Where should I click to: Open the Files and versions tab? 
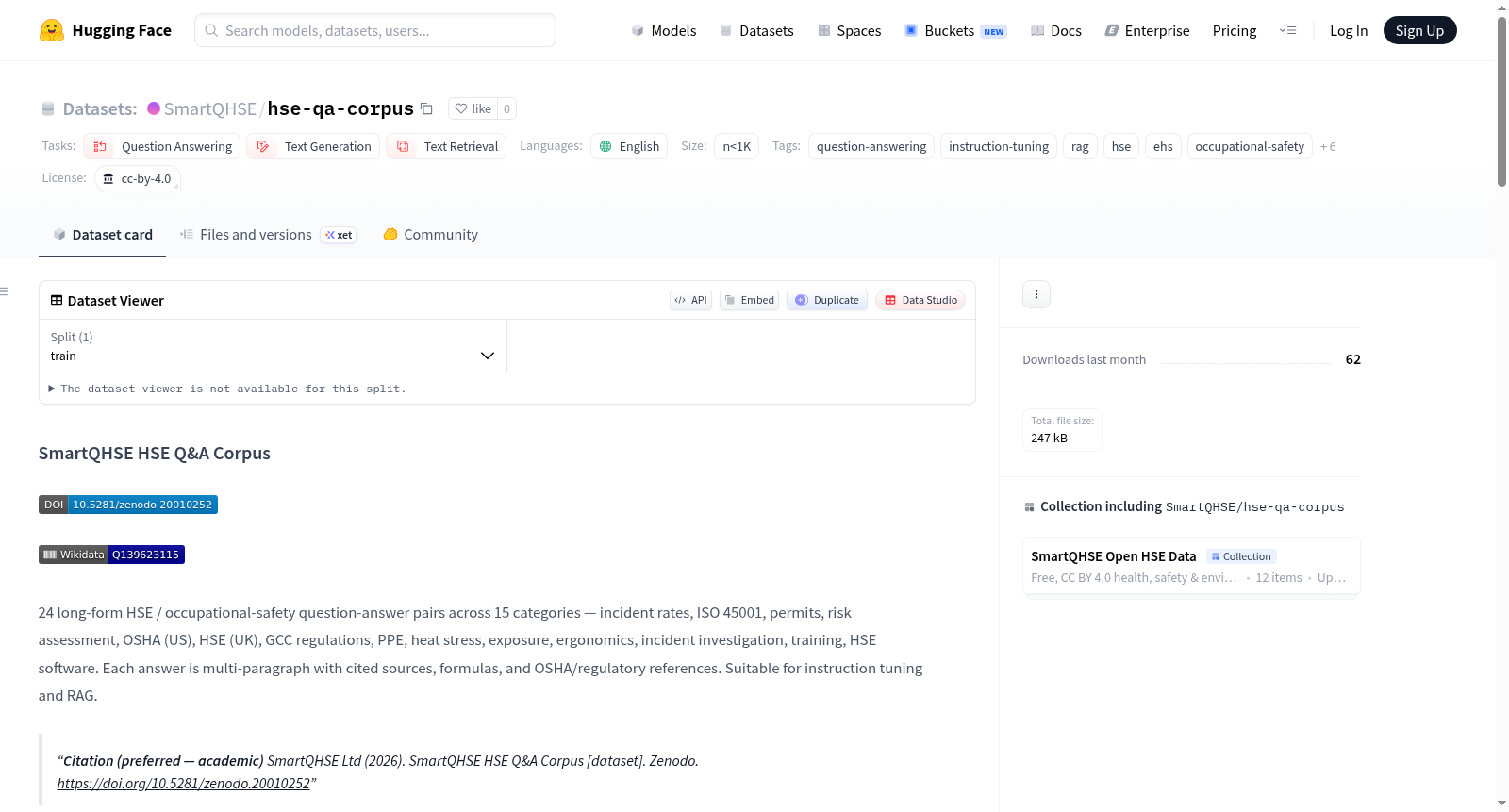(268, 235)
